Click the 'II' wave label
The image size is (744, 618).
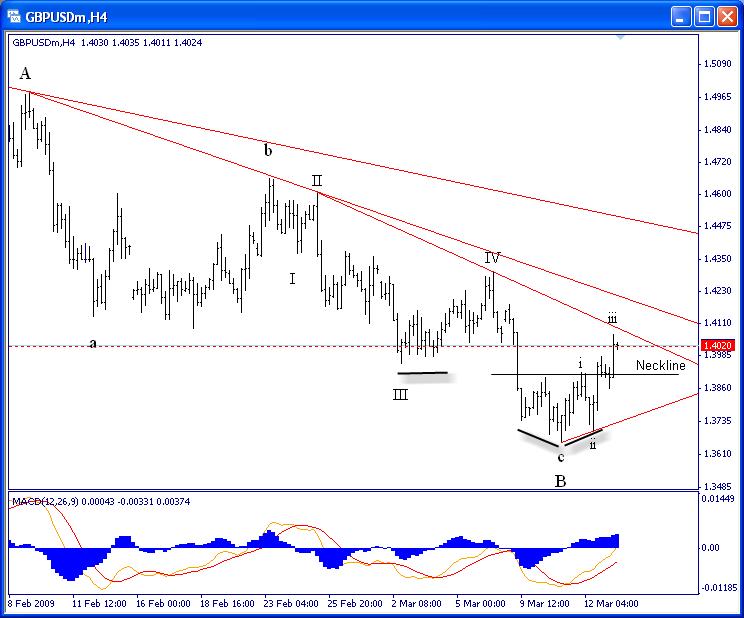tap(317, 181)
